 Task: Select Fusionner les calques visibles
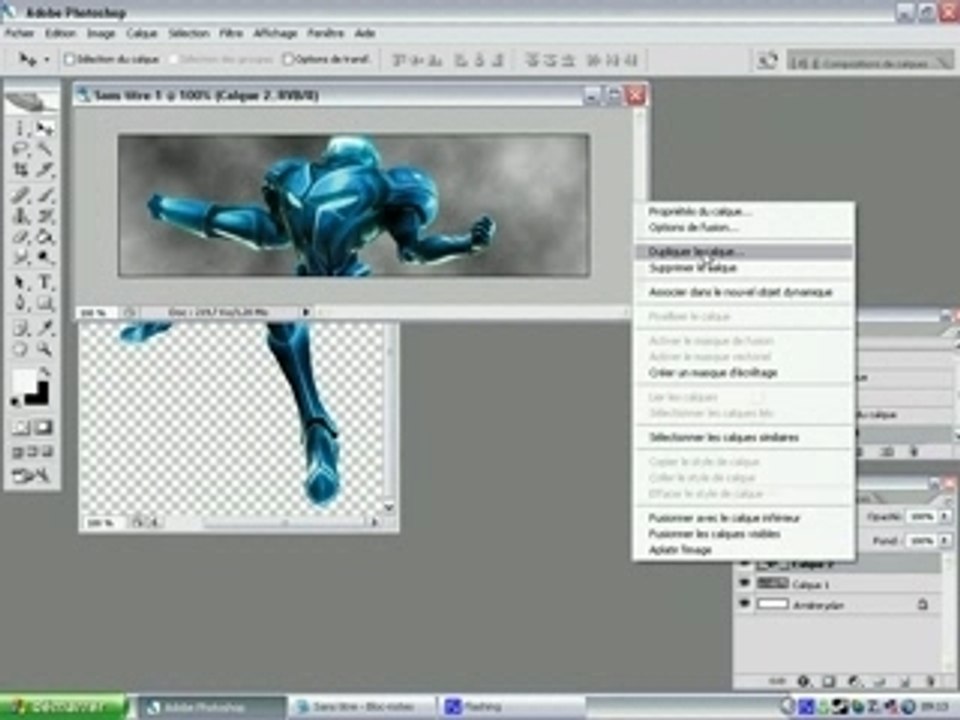[x=743, y=533]
